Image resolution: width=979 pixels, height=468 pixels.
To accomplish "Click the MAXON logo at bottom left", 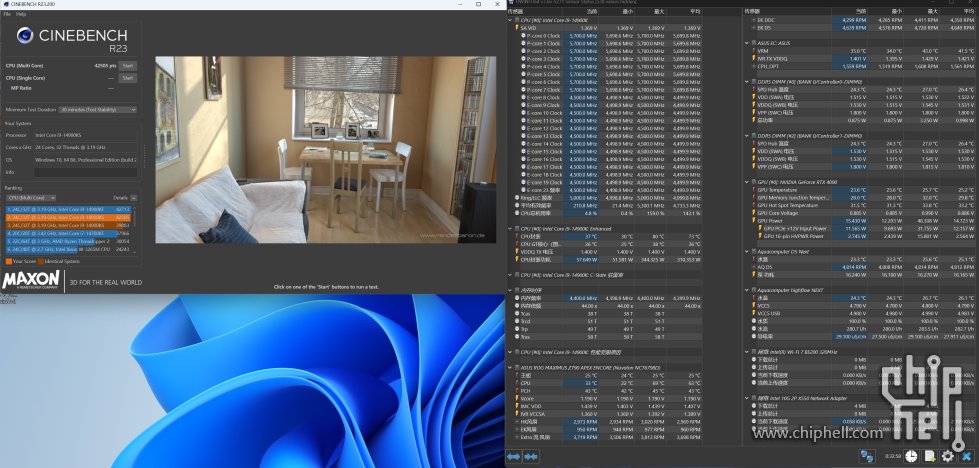I will tap(31, 280).
